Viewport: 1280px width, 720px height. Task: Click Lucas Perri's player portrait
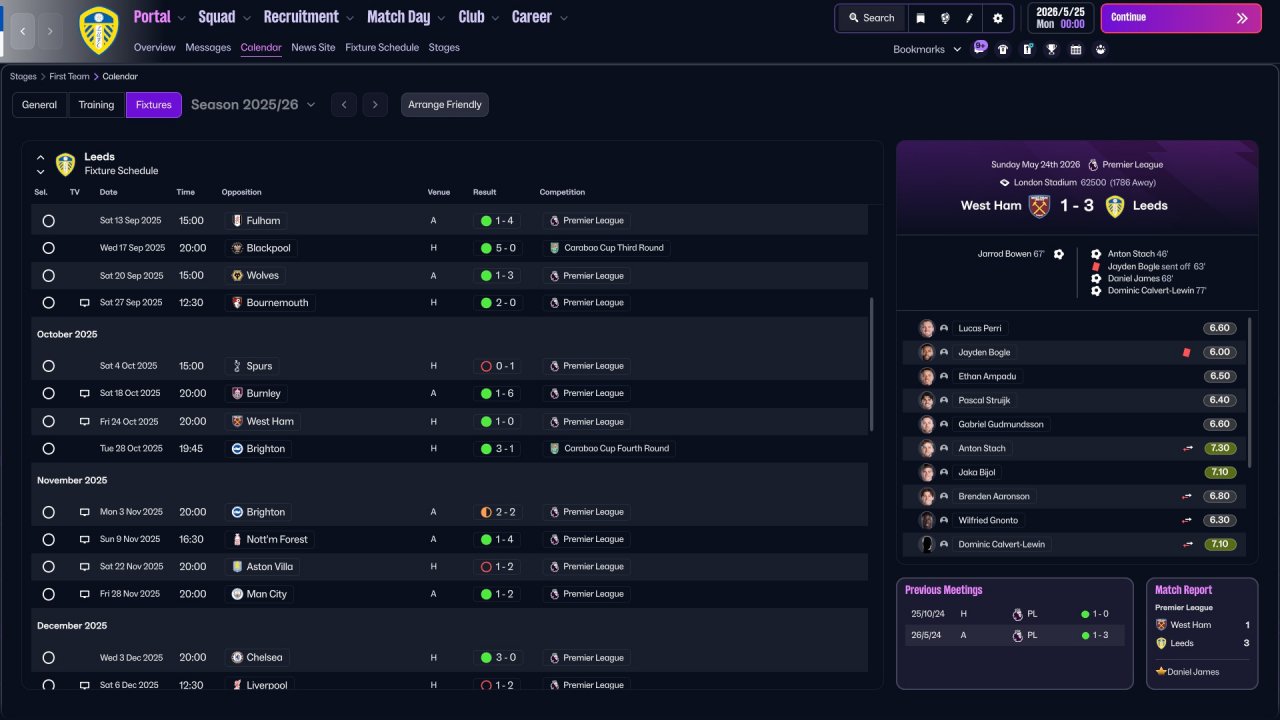click(x=927, y=328)
